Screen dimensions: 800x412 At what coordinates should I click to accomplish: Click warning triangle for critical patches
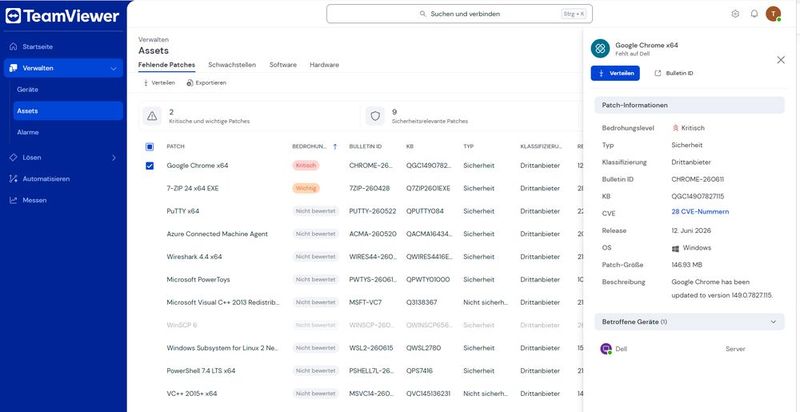[x=152, y=116]
